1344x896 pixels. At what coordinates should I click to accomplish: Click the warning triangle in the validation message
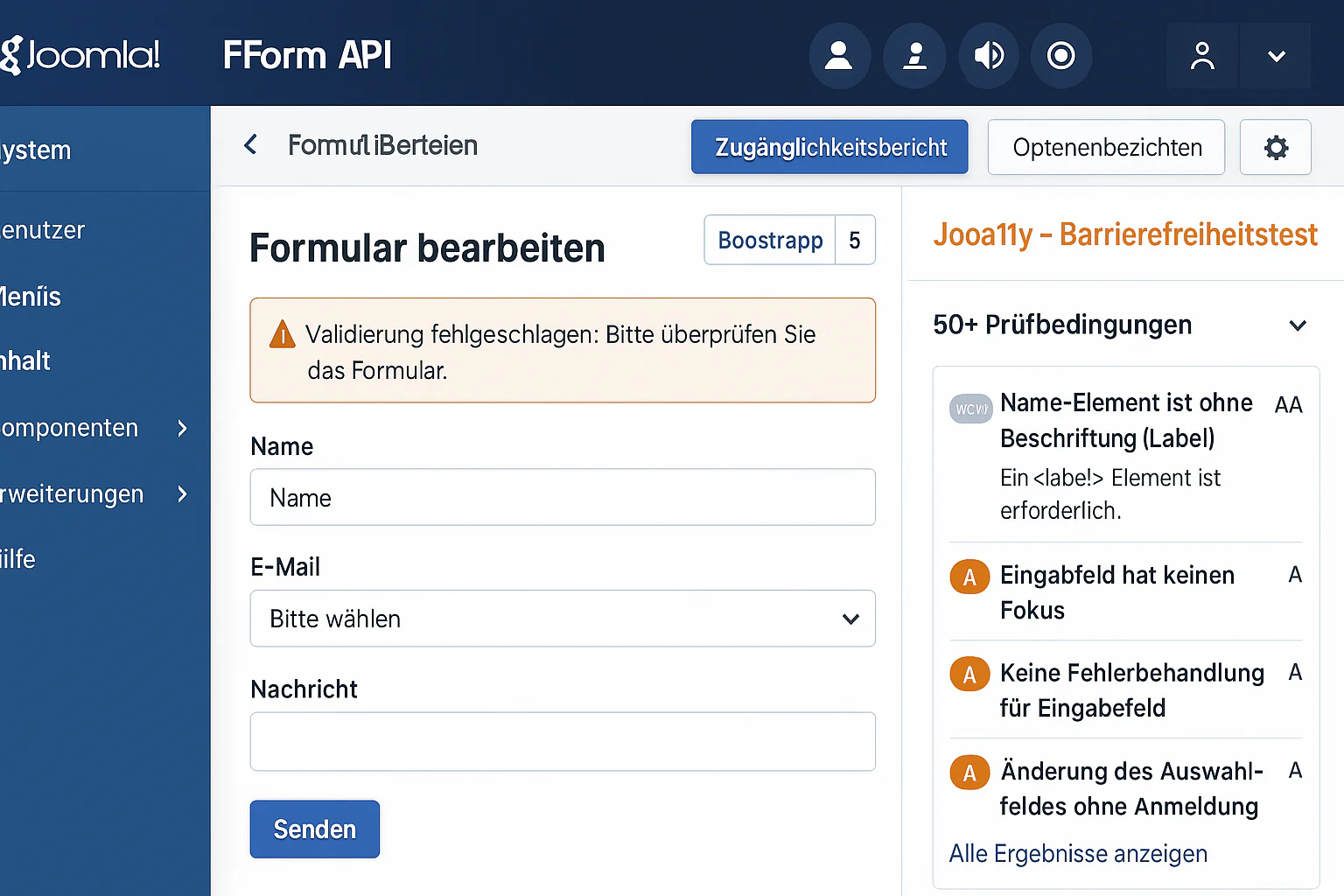pyautogui.click(x=282, y=334)
